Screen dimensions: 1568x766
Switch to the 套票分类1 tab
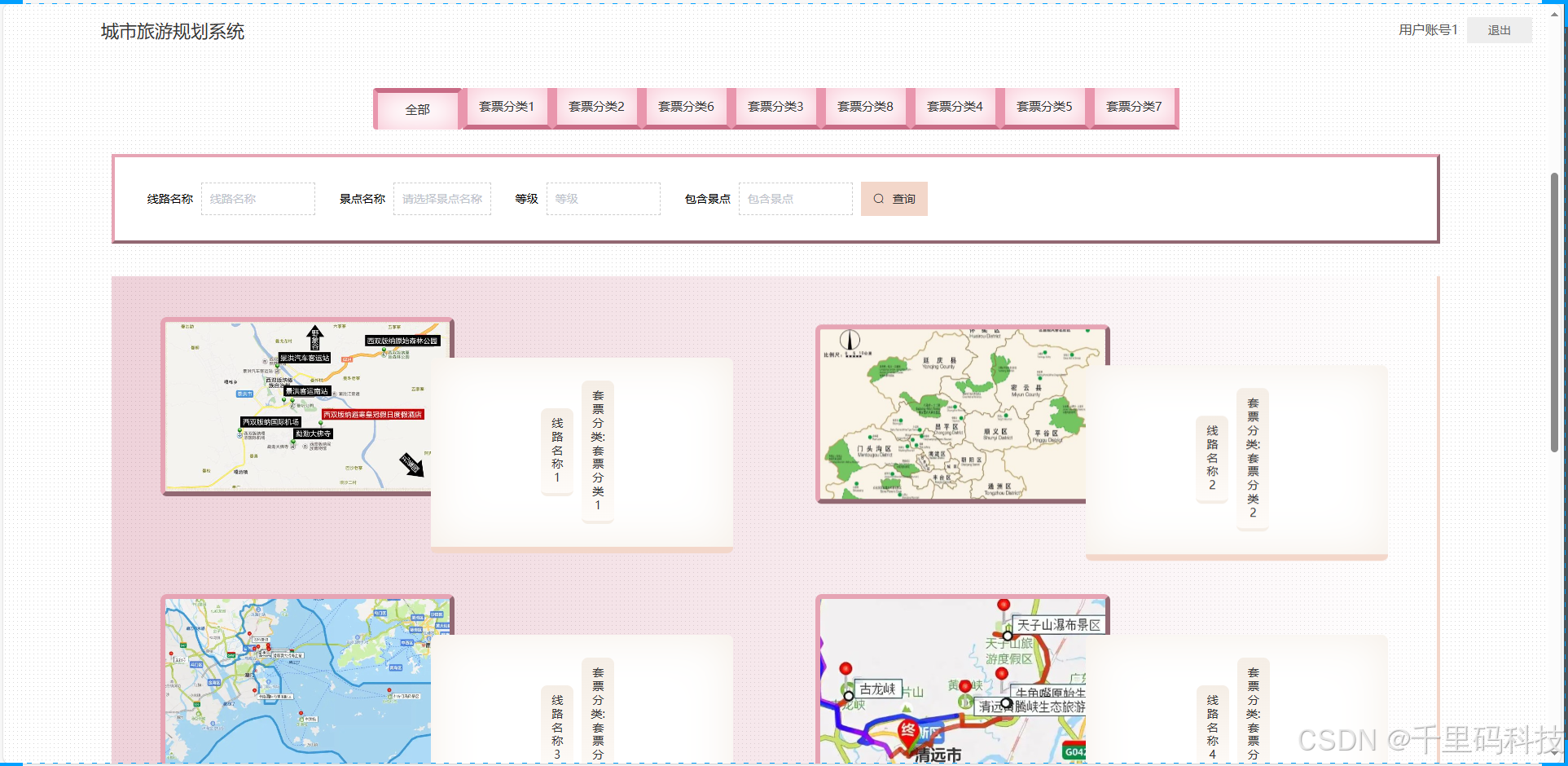click(x=507, y=107)
